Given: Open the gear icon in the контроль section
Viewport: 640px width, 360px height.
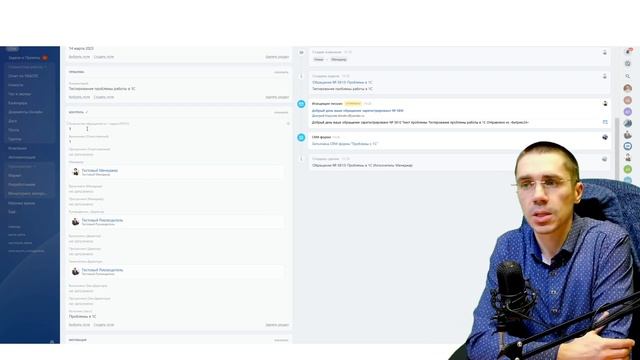Looking at the screenshot, I should tap(288, 123).
